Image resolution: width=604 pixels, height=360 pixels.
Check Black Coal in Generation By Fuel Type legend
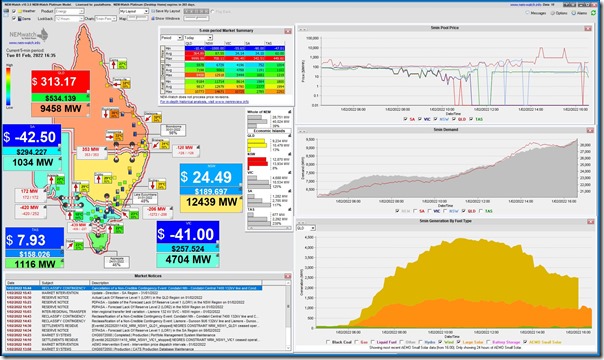328,342
